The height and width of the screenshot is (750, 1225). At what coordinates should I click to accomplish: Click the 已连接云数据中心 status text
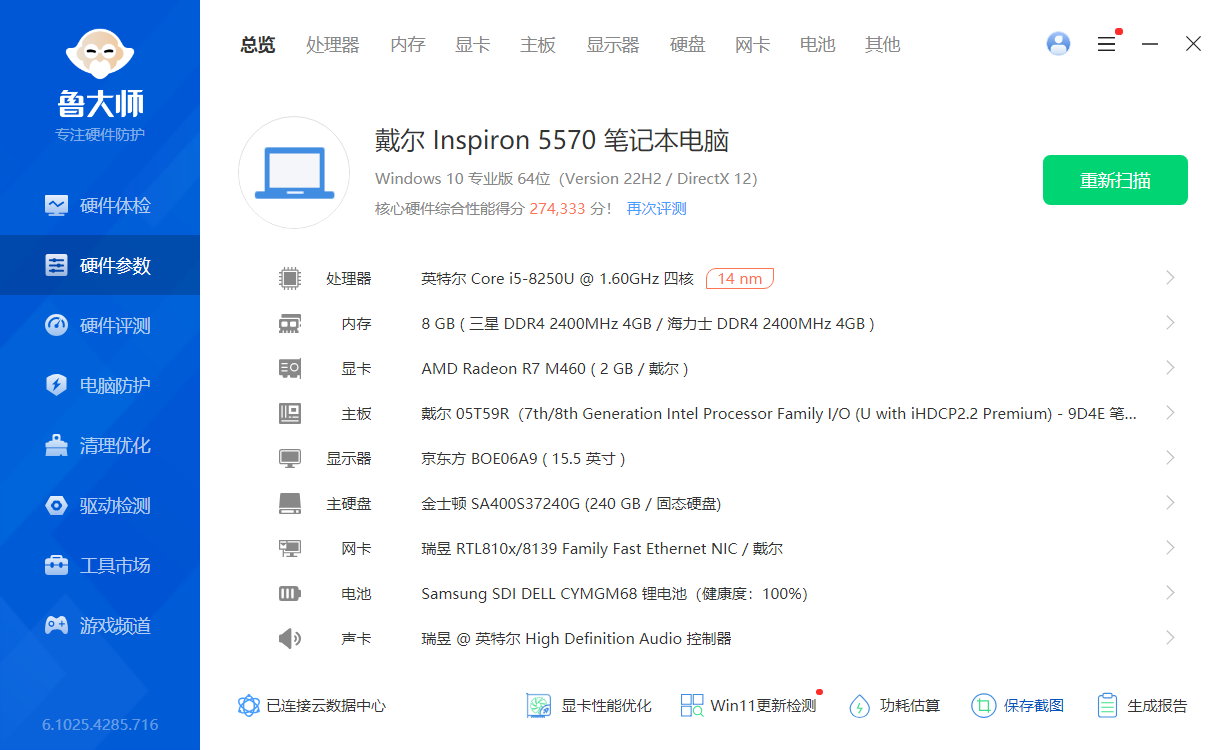[x=326, y=705]
